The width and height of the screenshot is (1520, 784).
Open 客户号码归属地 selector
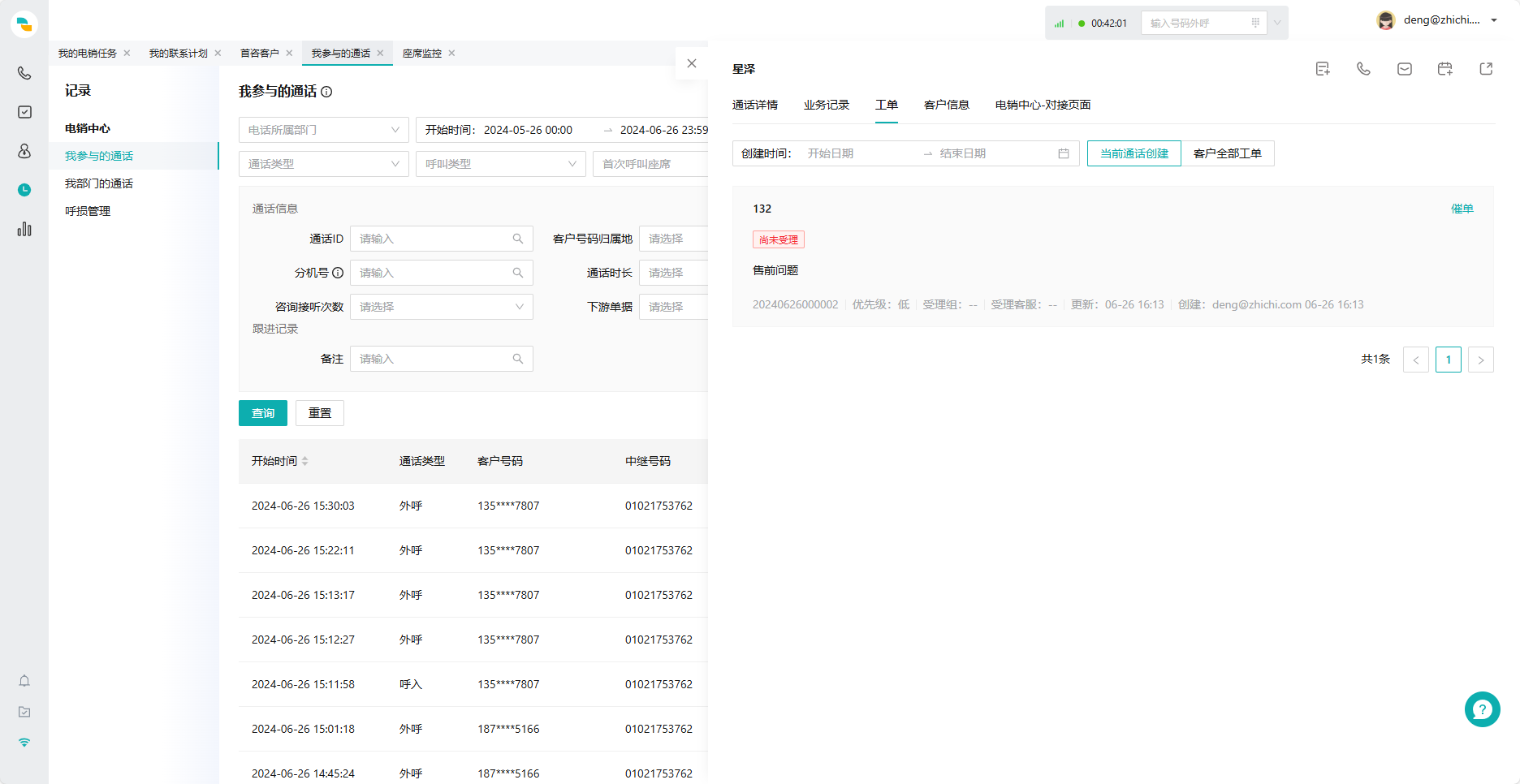tap(674, 239)
